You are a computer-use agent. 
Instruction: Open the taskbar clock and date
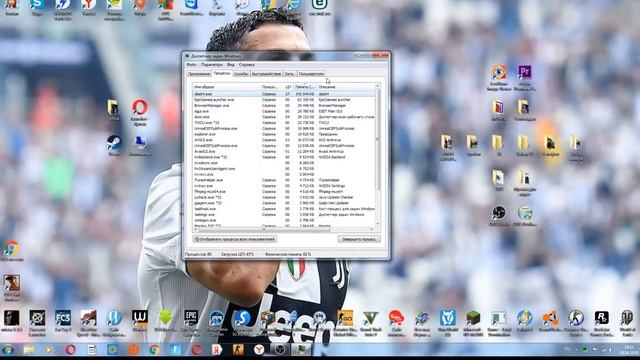click(630, 350)
